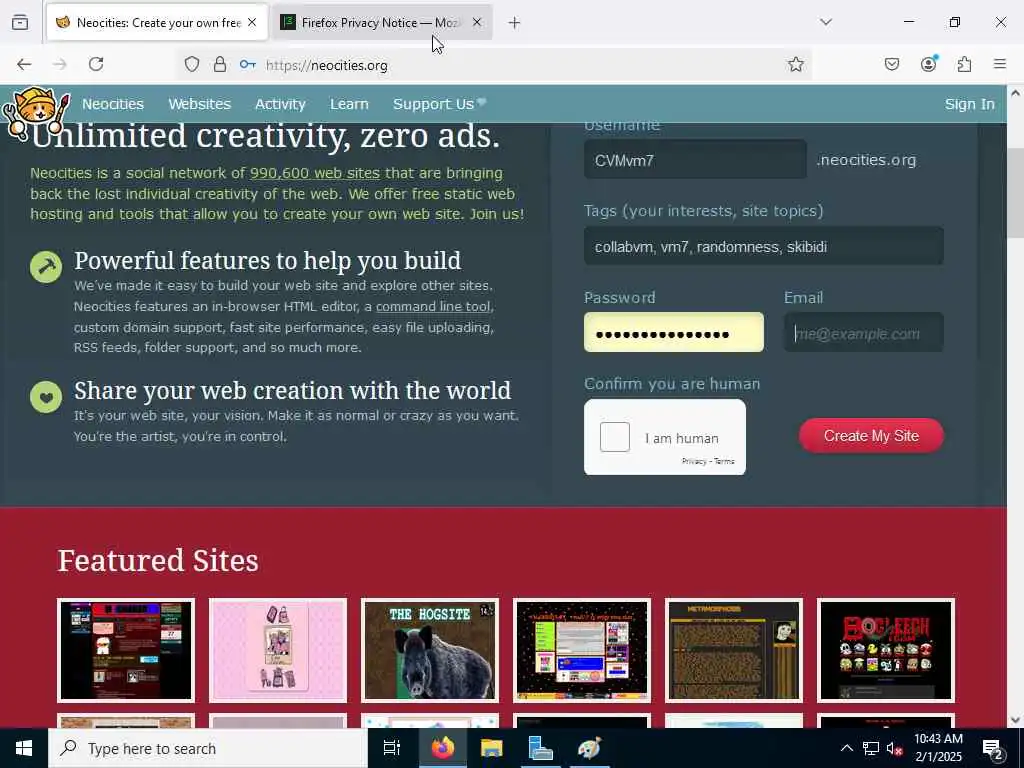Open the captcha Terms link
Viewport: 1024px width, 768px height.
coord(724,461)
